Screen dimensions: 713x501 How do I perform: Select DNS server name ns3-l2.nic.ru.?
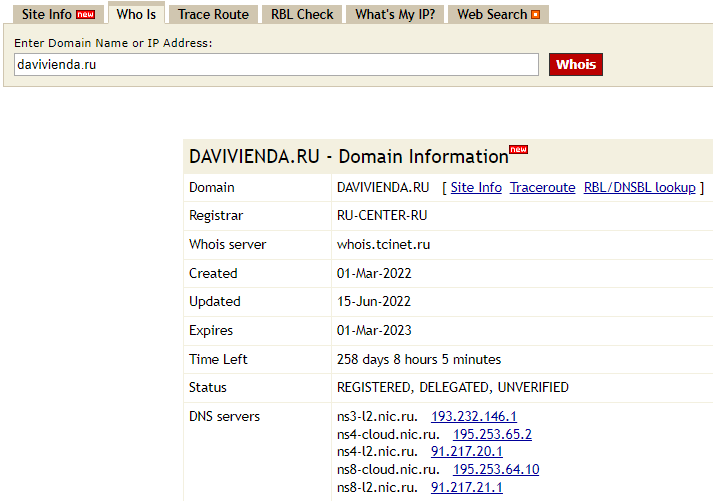377,416
